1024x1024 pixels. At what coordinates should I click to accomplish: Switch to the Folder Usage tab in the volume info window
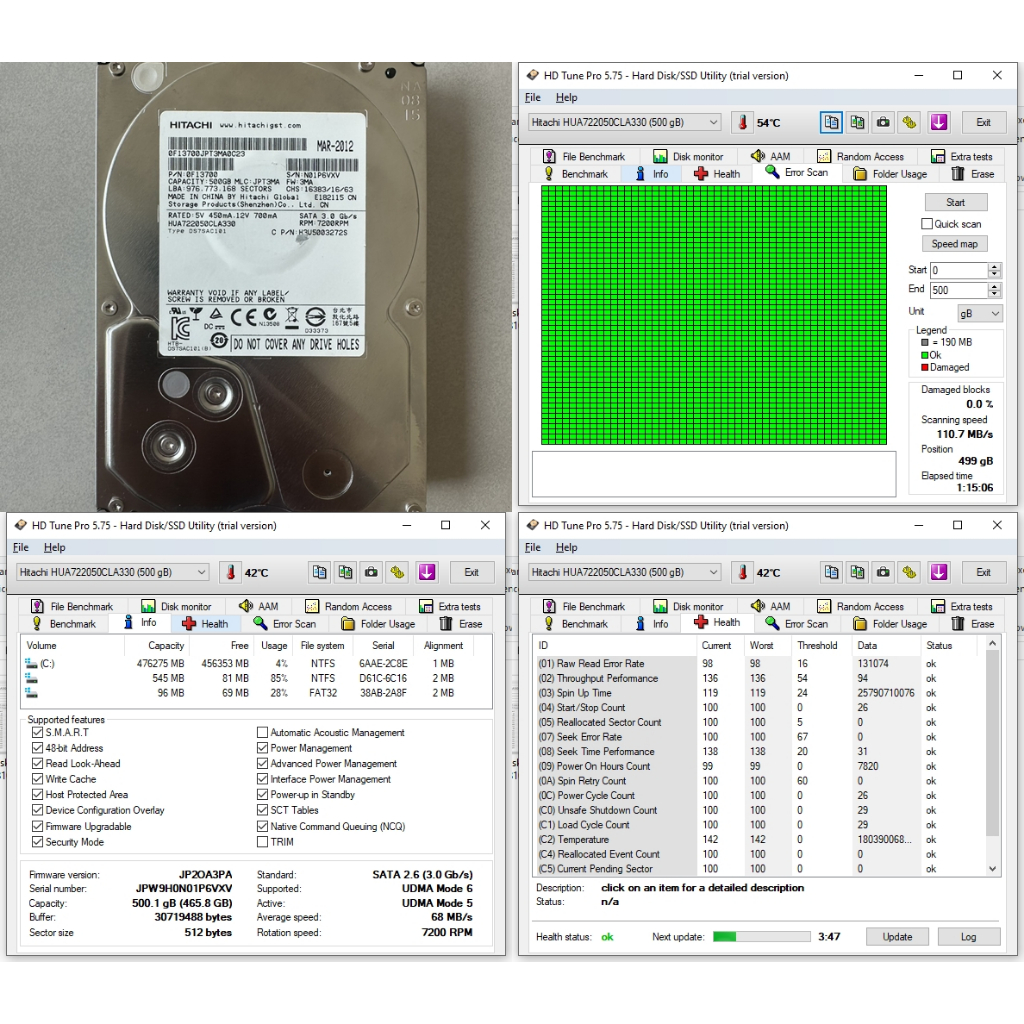coord(378,624)
